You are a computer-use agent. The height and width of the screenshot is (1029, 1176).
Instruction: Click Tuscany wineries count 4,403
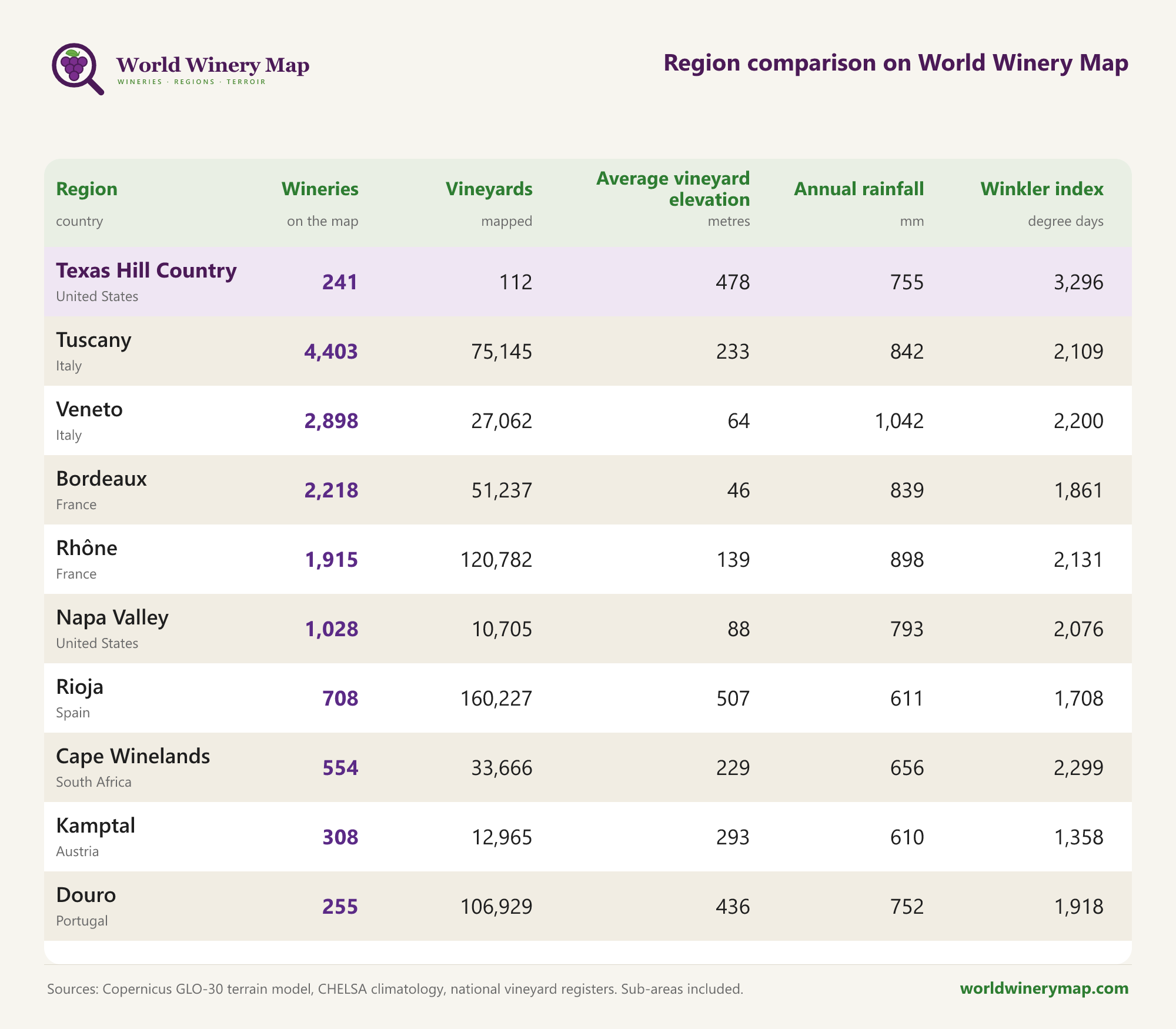(331, 352)
